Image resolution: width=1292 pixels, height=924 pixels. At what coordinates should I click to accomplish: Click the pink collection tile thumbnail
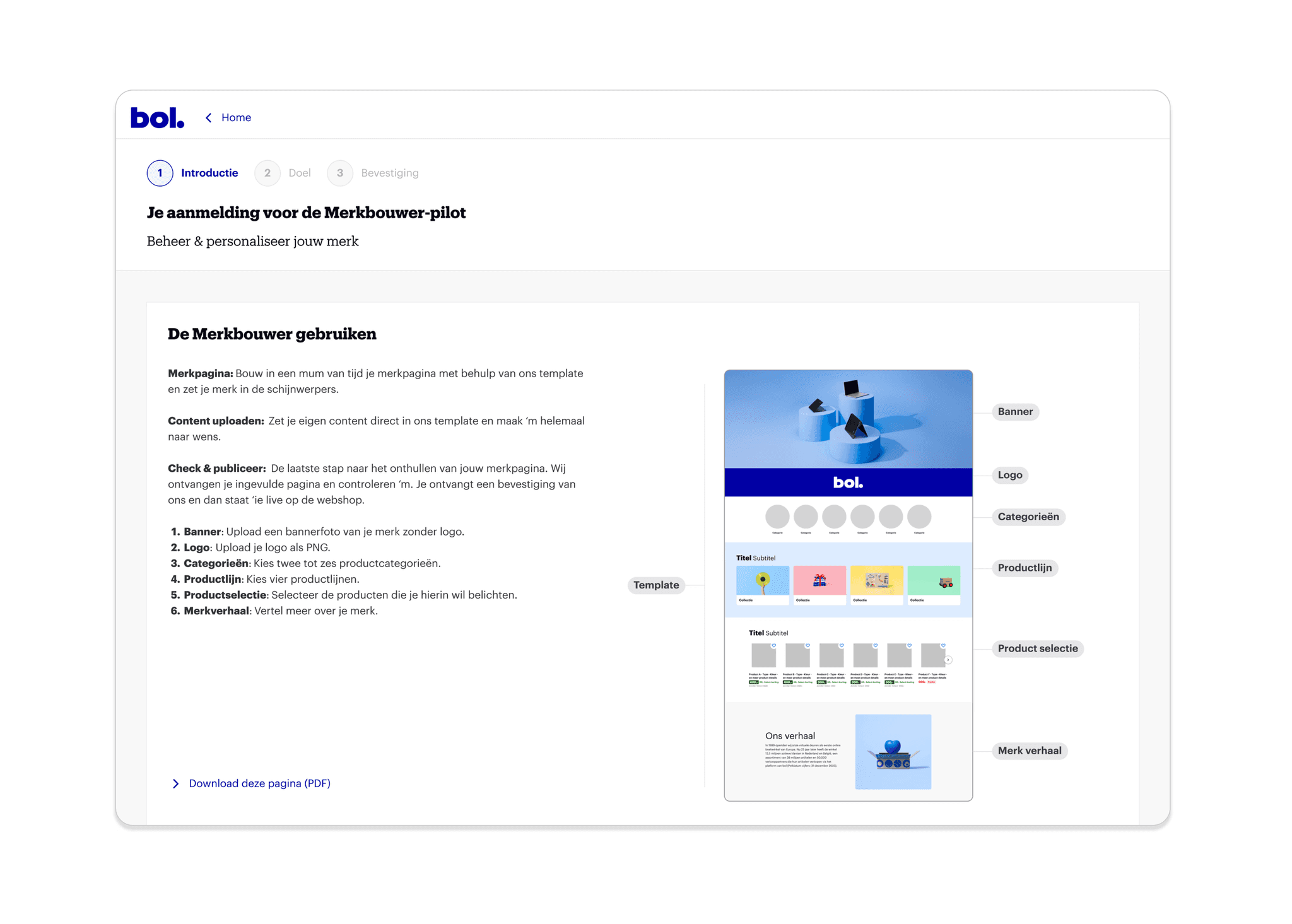819,581
